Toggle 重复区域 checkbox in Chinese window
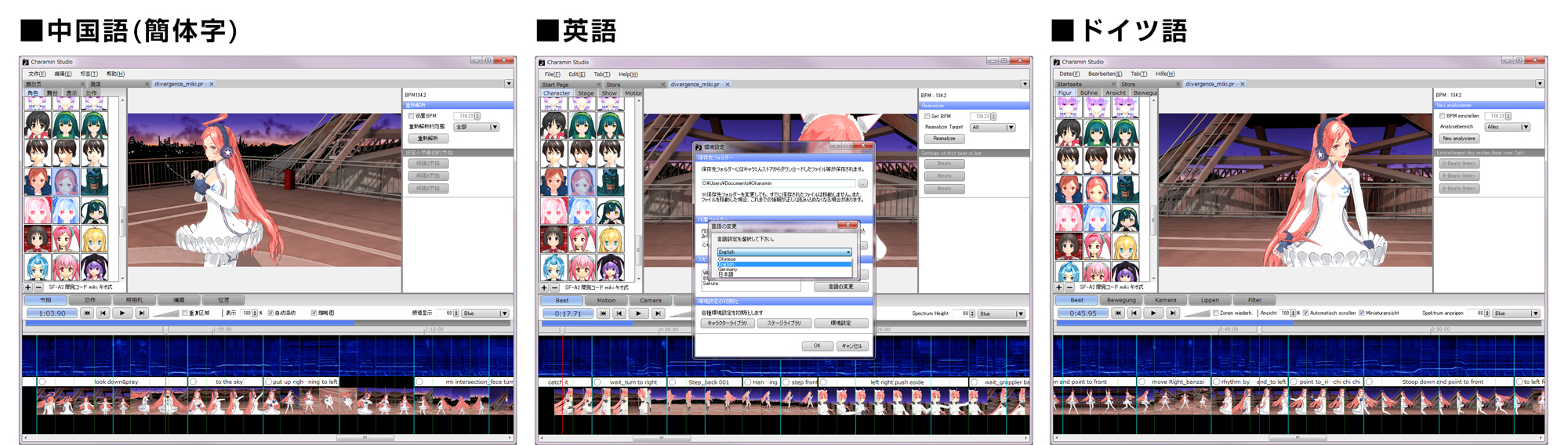 [185, 313]
